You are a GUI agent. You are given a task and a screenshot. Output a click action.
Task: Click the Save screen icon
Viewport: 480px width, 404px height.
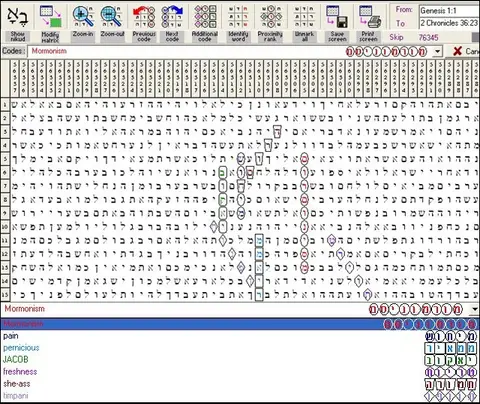pos(337,16)
